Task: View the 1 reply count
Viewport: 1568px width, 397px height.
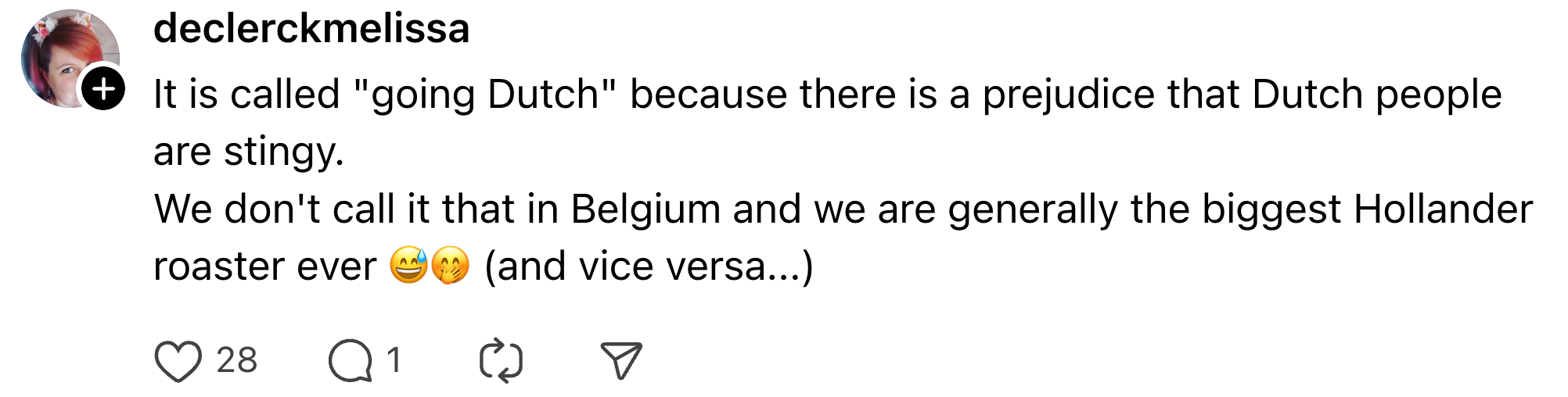Action: 394,361
